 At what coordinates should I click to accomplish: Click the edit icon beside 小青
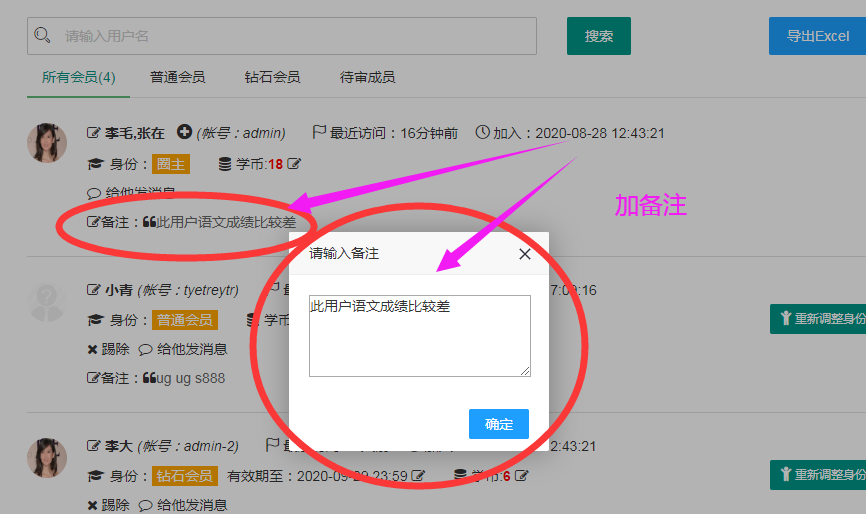click(94, 290)
